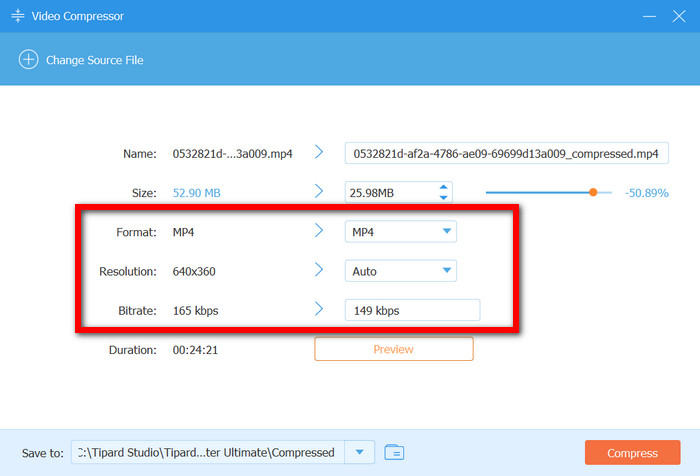Click the source file name 0532821d-...3a009.mp4
This screenshot has height=476, width=700.
232,154
